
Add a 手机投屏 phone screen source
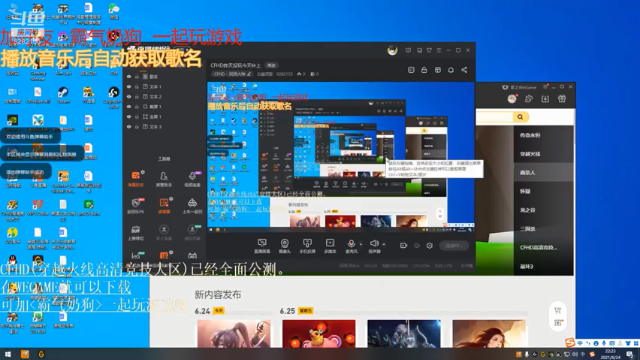point(307,246)
